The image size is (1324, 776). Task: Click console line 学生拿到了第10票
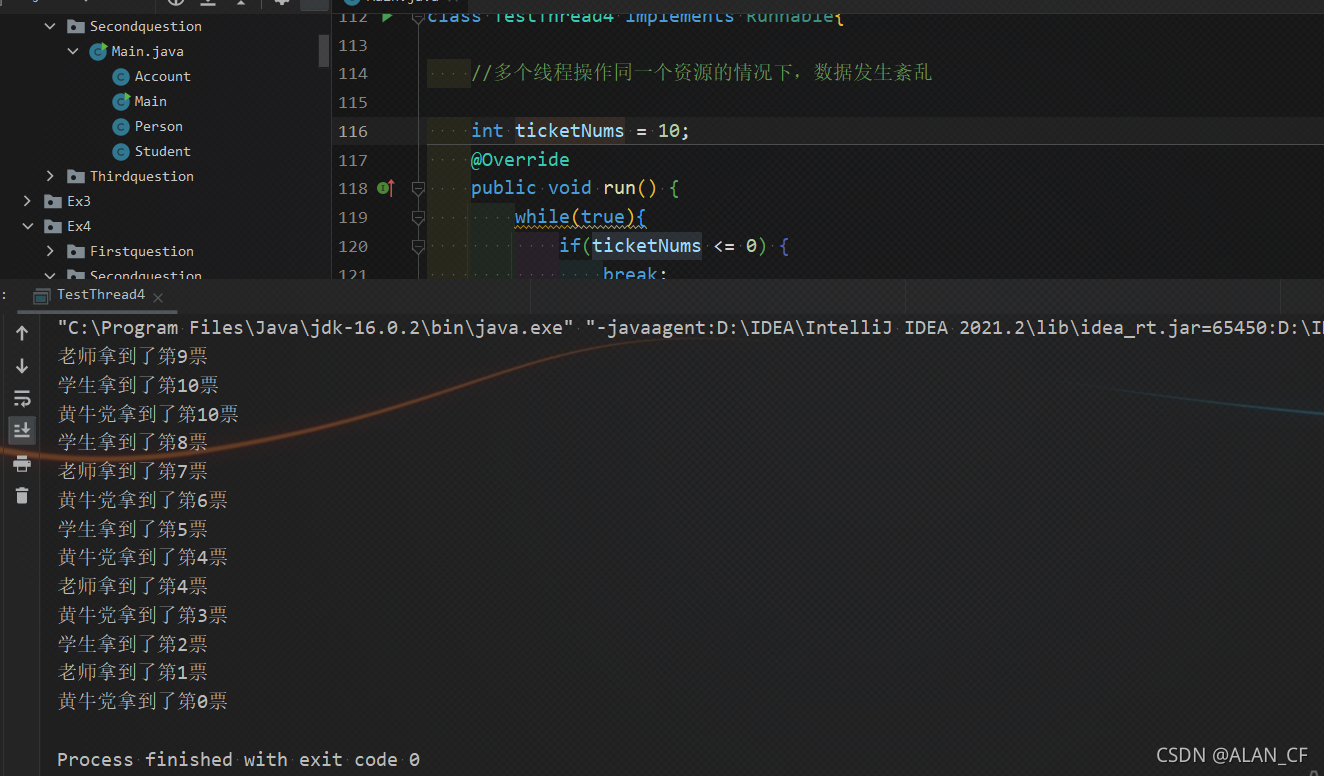click(138, 385)
